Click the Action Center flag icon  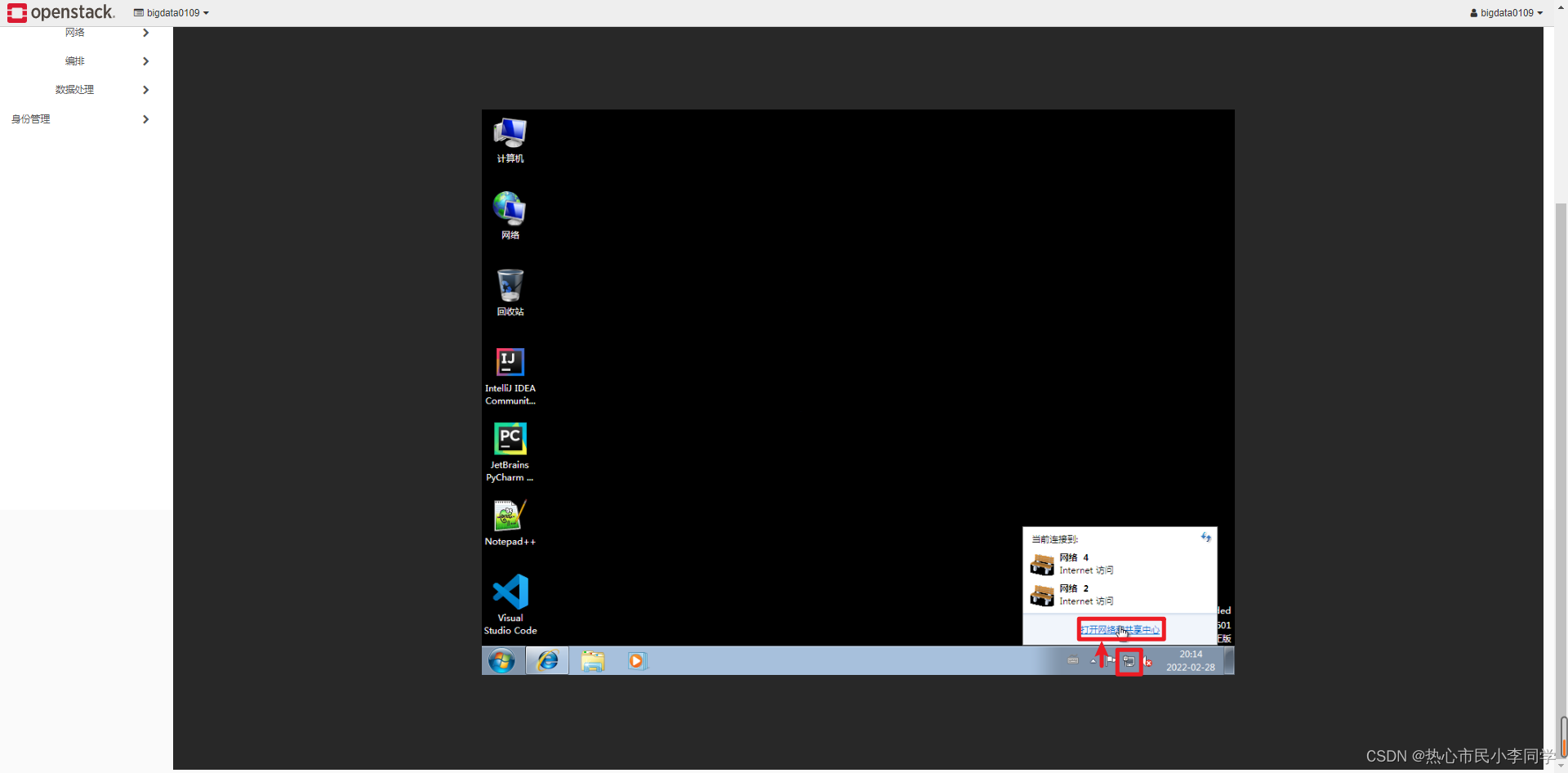[x=1111, y=660]
